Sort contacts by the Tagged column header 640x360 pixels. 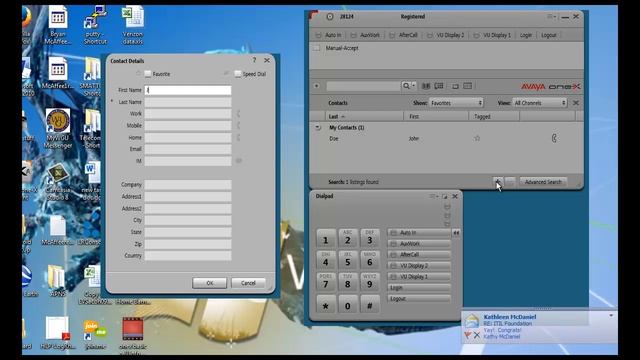[494, 116]
